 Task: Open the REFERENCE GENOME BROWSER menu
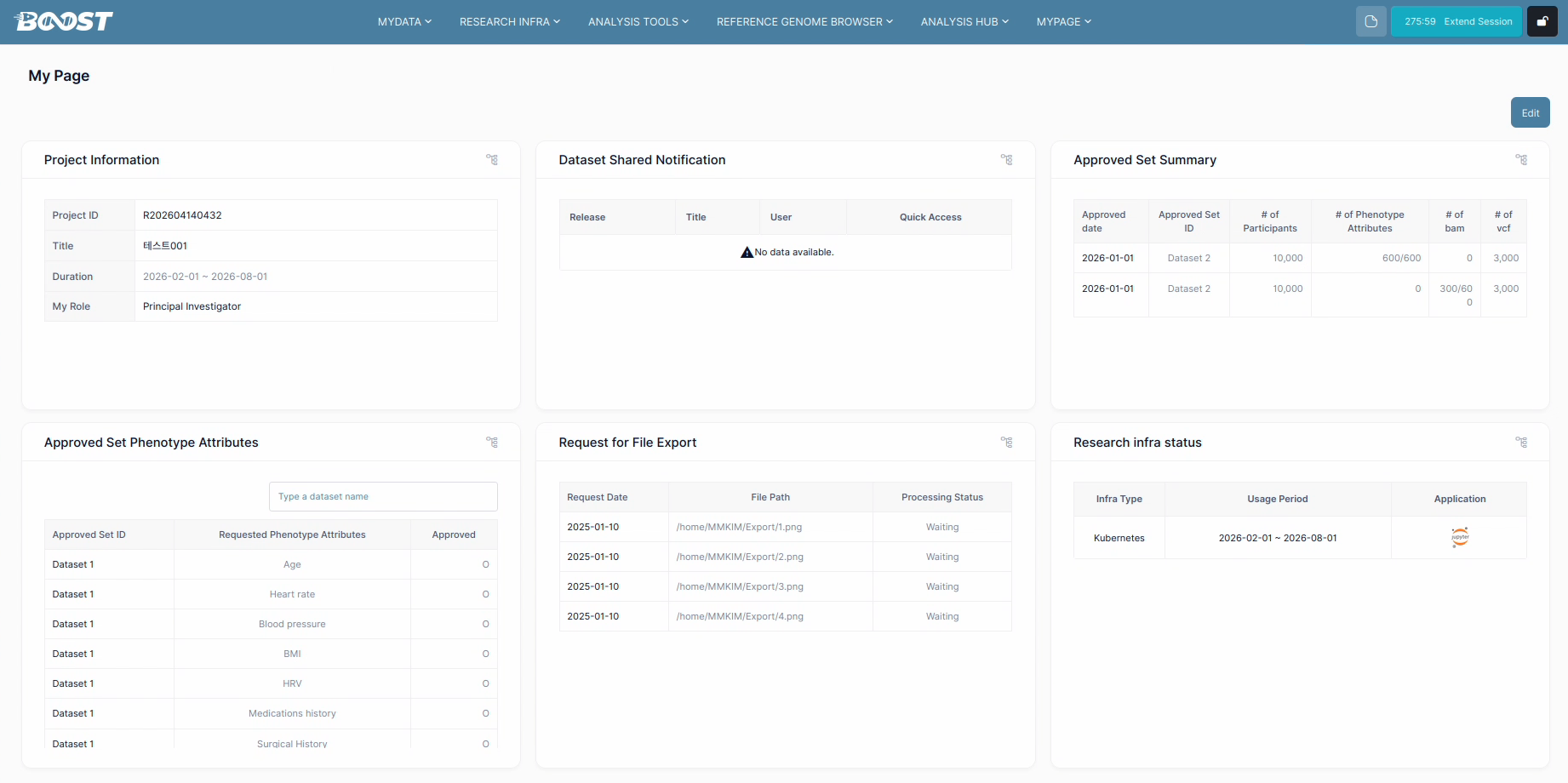click(804, 21)
